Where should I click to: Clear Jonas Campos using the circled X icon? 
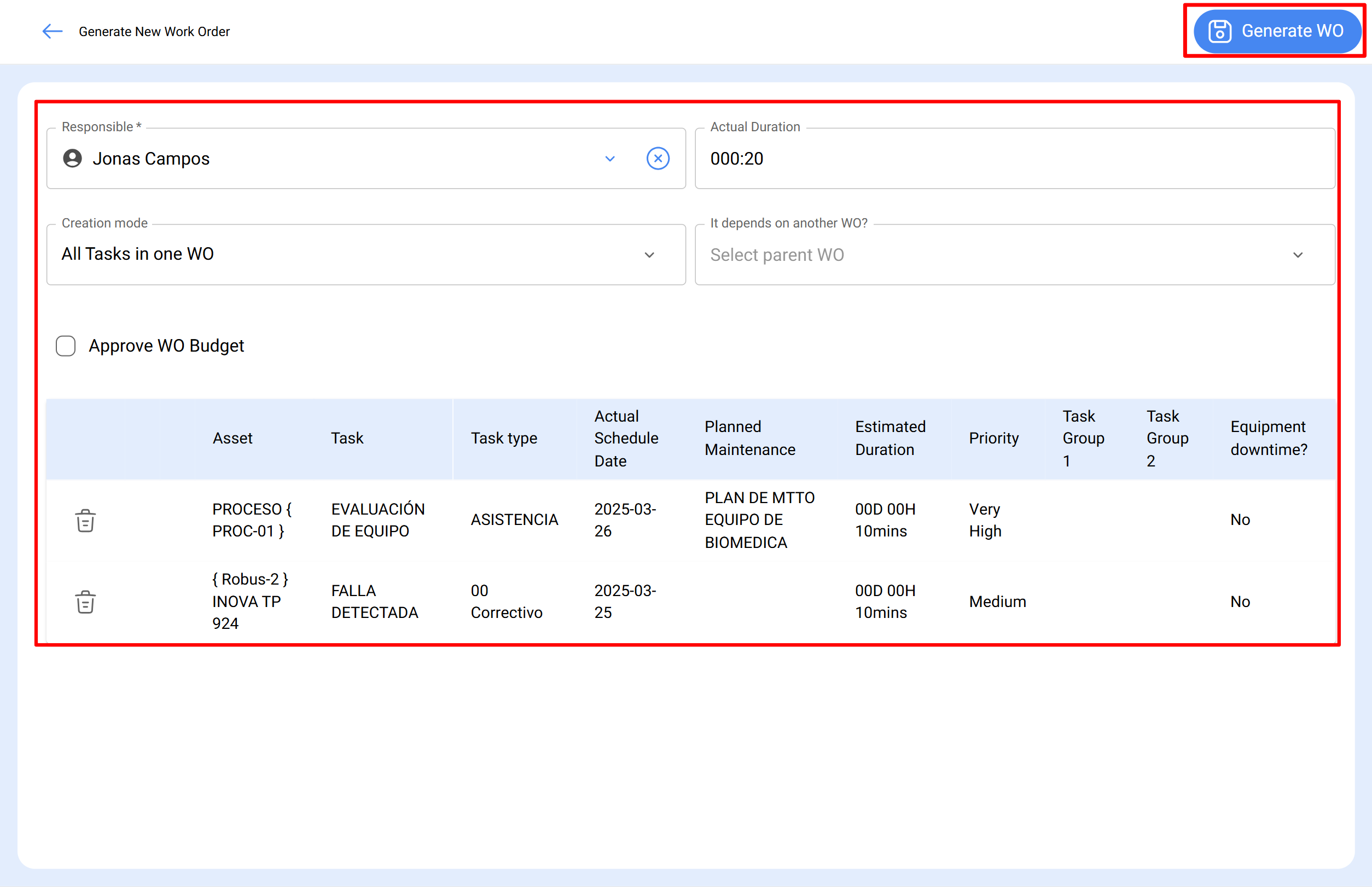[x=658, y=159]
